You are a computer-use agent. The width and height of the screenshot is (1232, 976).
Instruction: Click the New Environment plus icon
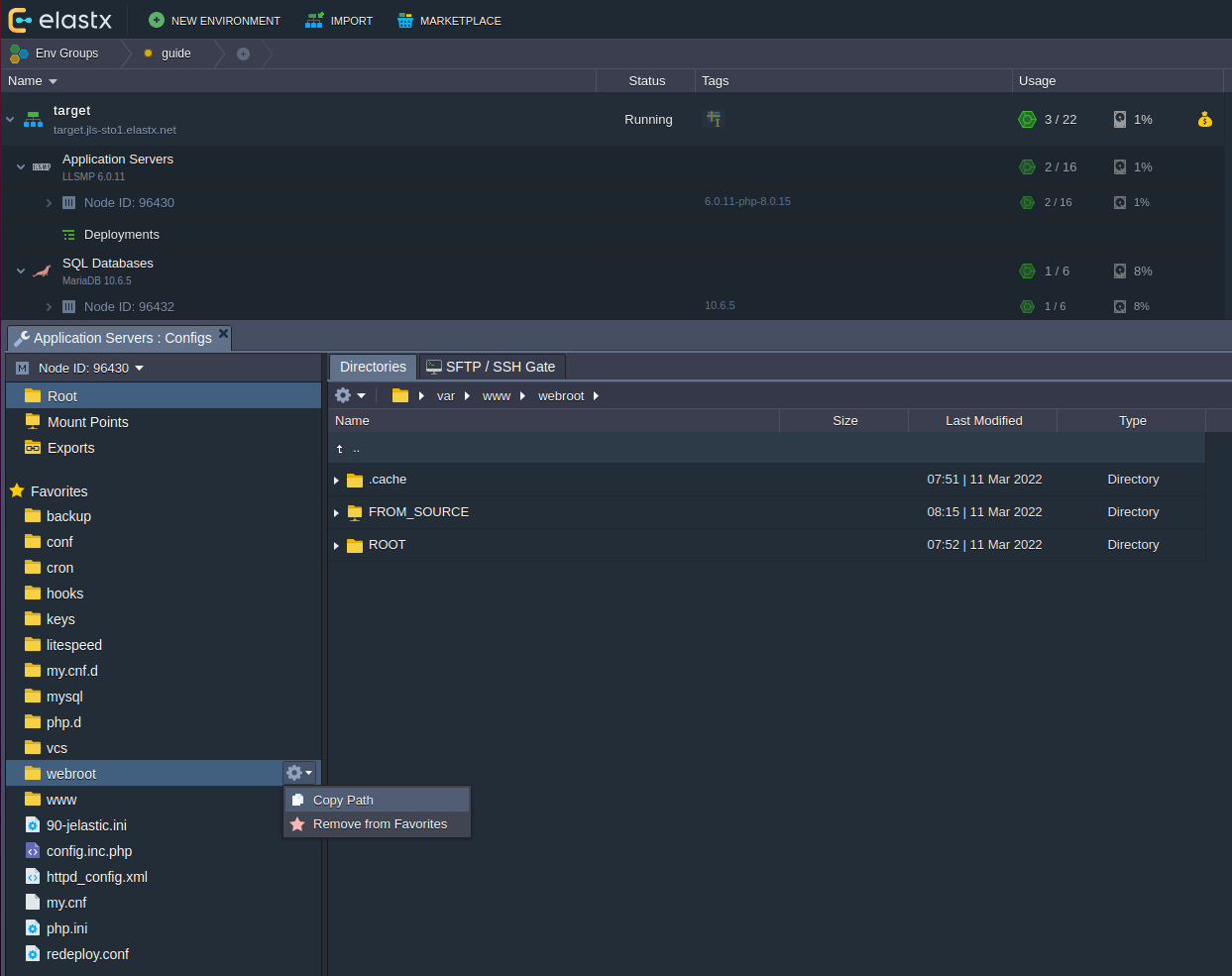(156, 20)
